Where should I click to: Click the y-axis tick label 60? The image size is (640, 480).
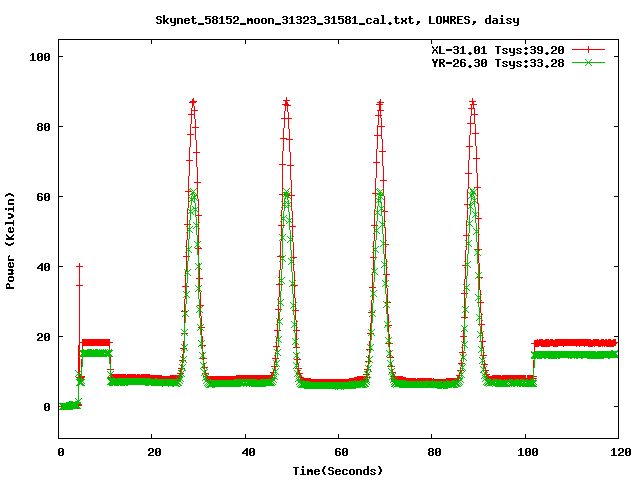[43, 197]
